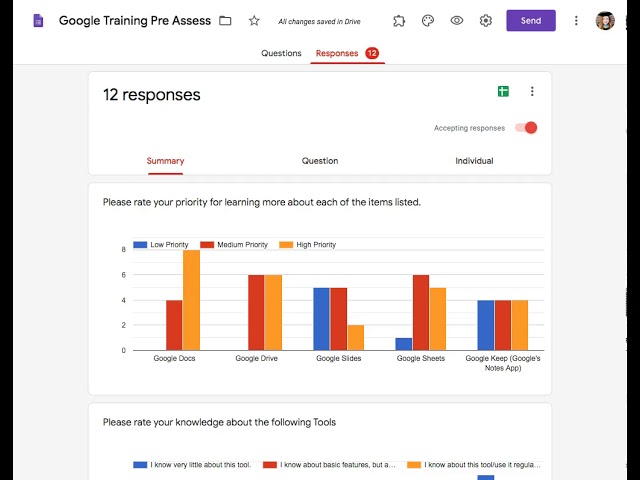Open the Summary view tab
The width and height of the screenshot is (640, 480).
165,161
